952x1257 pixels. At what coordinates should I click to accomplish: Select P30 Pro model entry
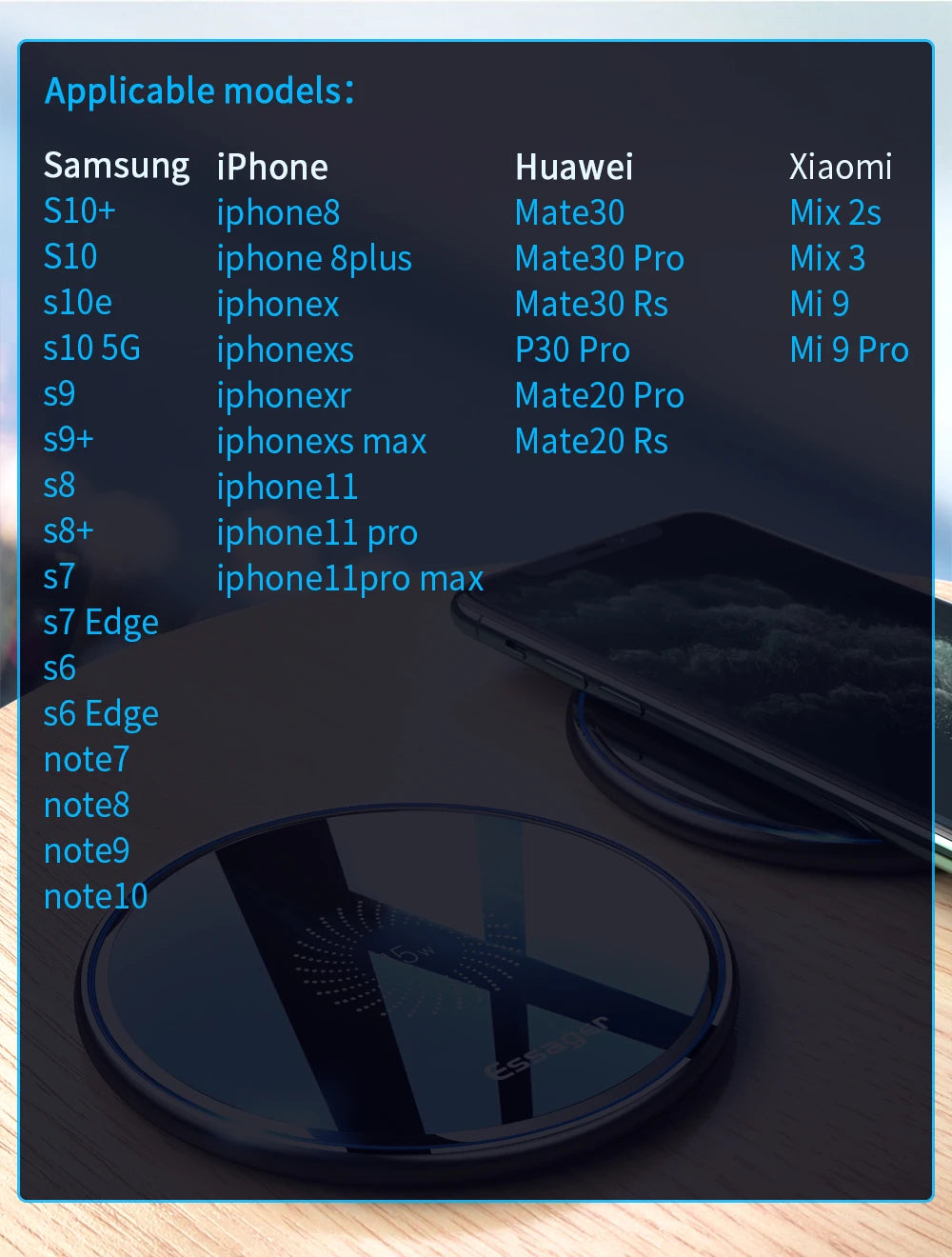(572, 349)
